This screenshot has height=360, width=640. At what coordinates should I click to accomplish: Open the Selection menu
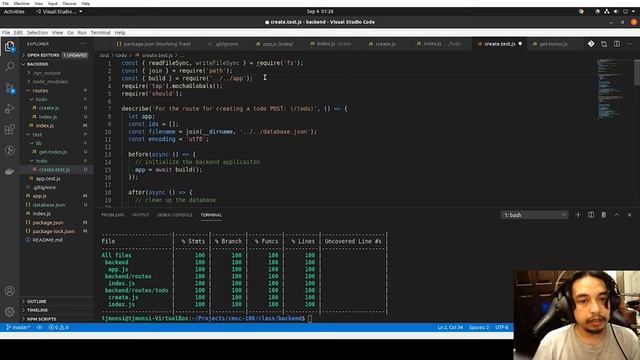pos(37,33)
